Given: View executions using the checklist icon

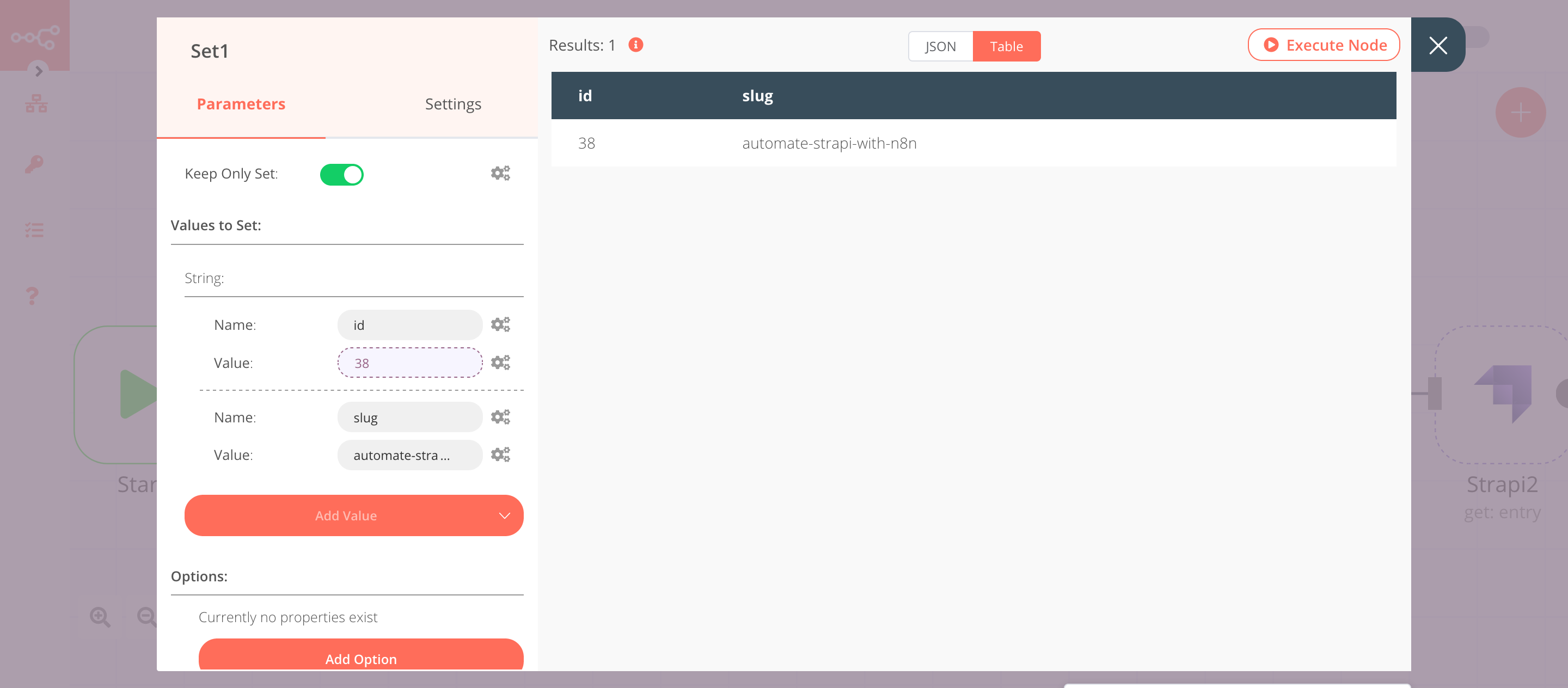Looking at the screenshot, I should pos(35,229).
